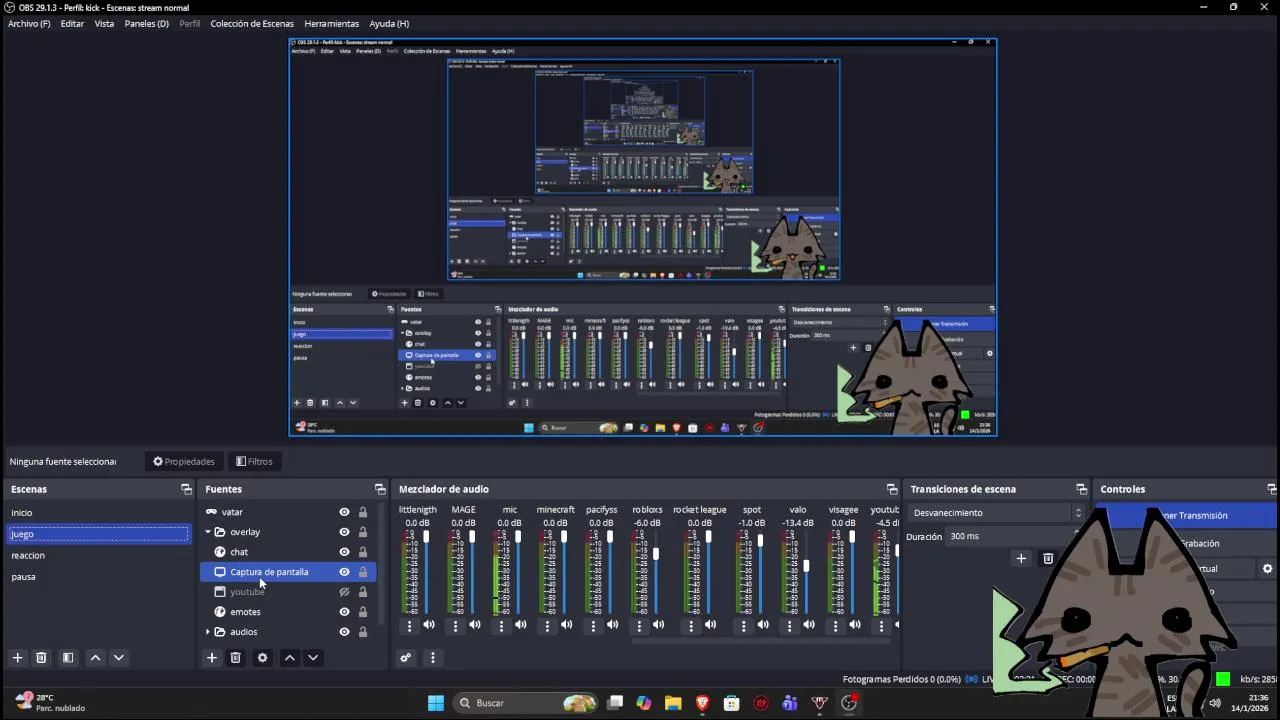
Task: Hide the vatar source with its eye icon
Action: click(x=344, y=512)
